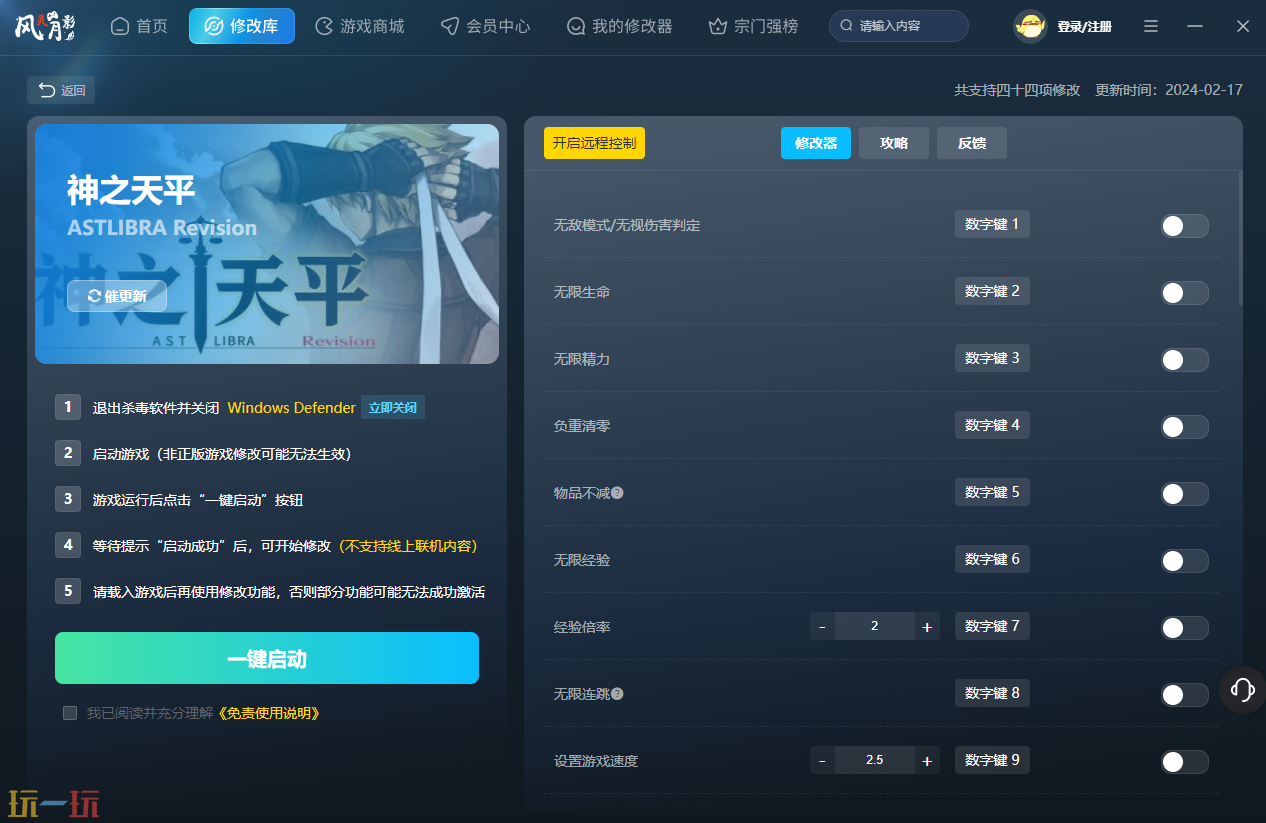1266x823 pixels.
Task: Click 立即关闭 Windows Defender button
Action: point(393,407)
